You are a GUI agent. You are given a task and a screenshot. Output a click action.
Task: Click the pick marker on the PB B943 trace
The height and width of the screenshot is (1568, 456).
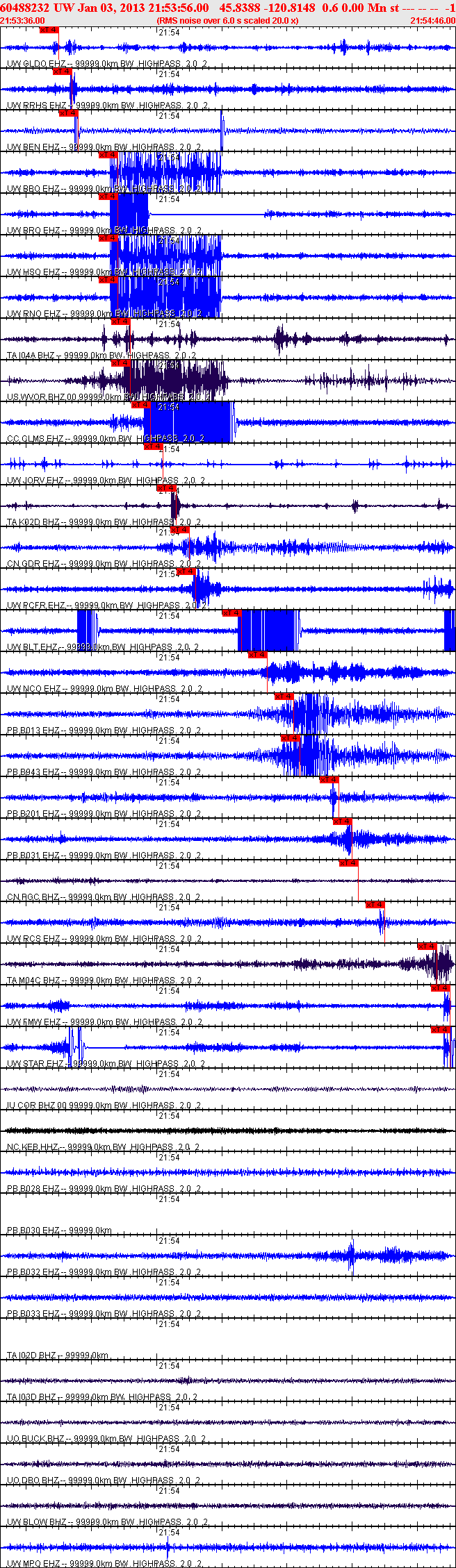point(291,738)
